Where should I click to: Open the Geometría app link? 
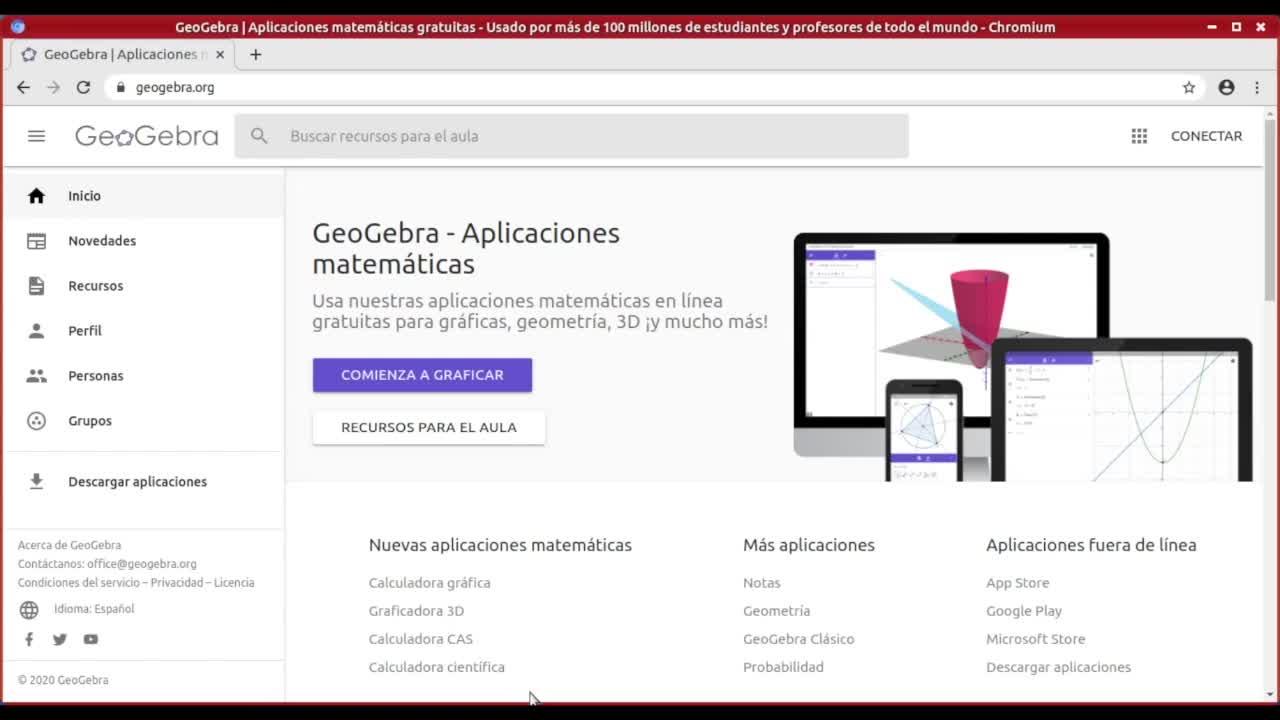(x=776, y=611)
